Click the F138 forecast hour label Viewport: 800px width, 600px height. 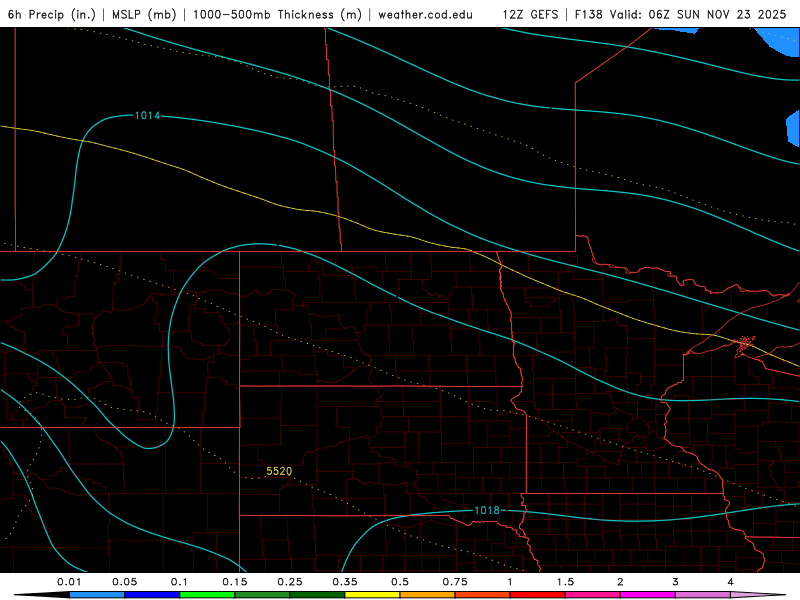pos(588,14)
